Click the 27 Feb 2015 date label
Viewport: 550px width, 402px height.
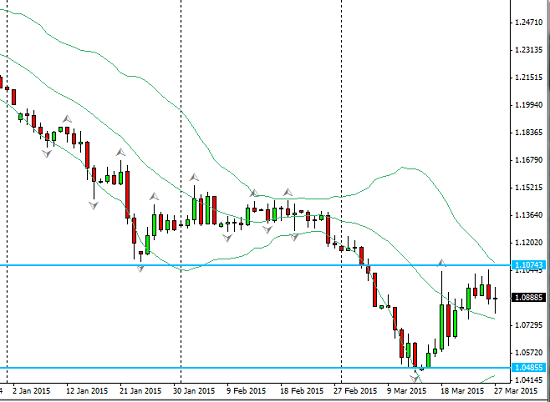click(355, 391)
